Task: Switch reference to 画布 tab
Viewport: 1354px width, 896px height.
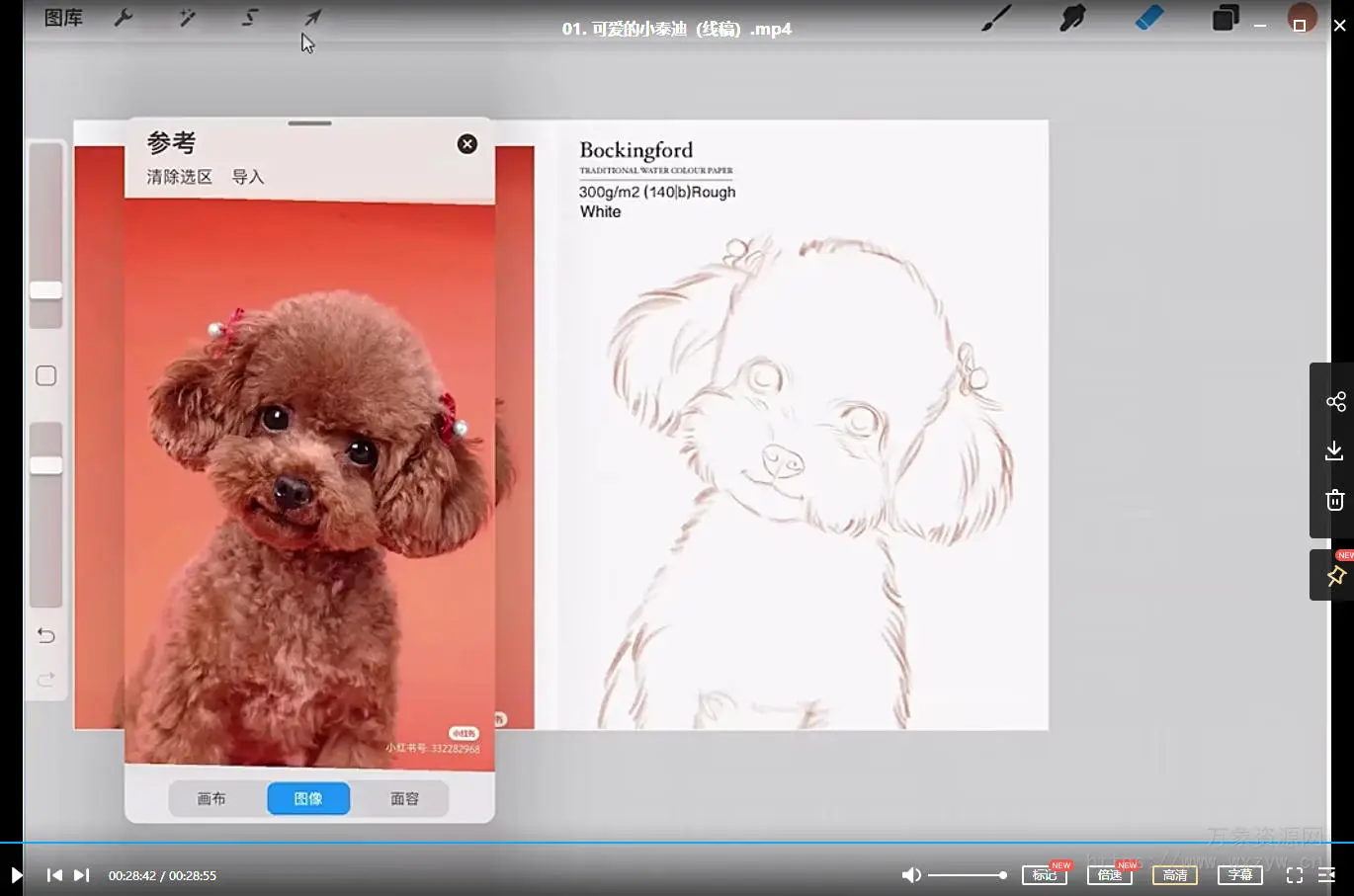Action: point(212,798)
